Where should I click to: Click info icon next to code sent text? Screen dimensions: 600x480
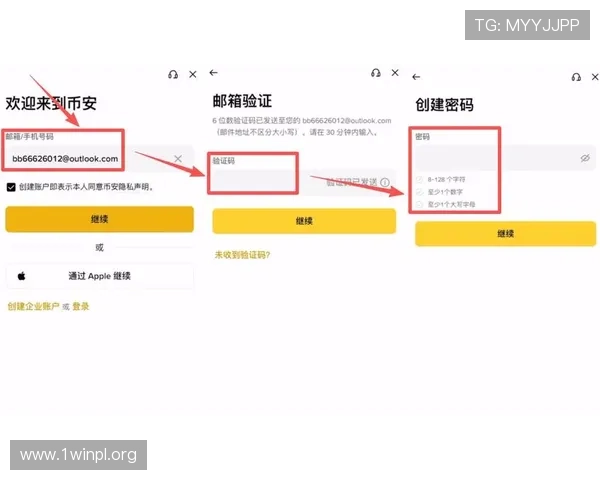coord(385,182)
